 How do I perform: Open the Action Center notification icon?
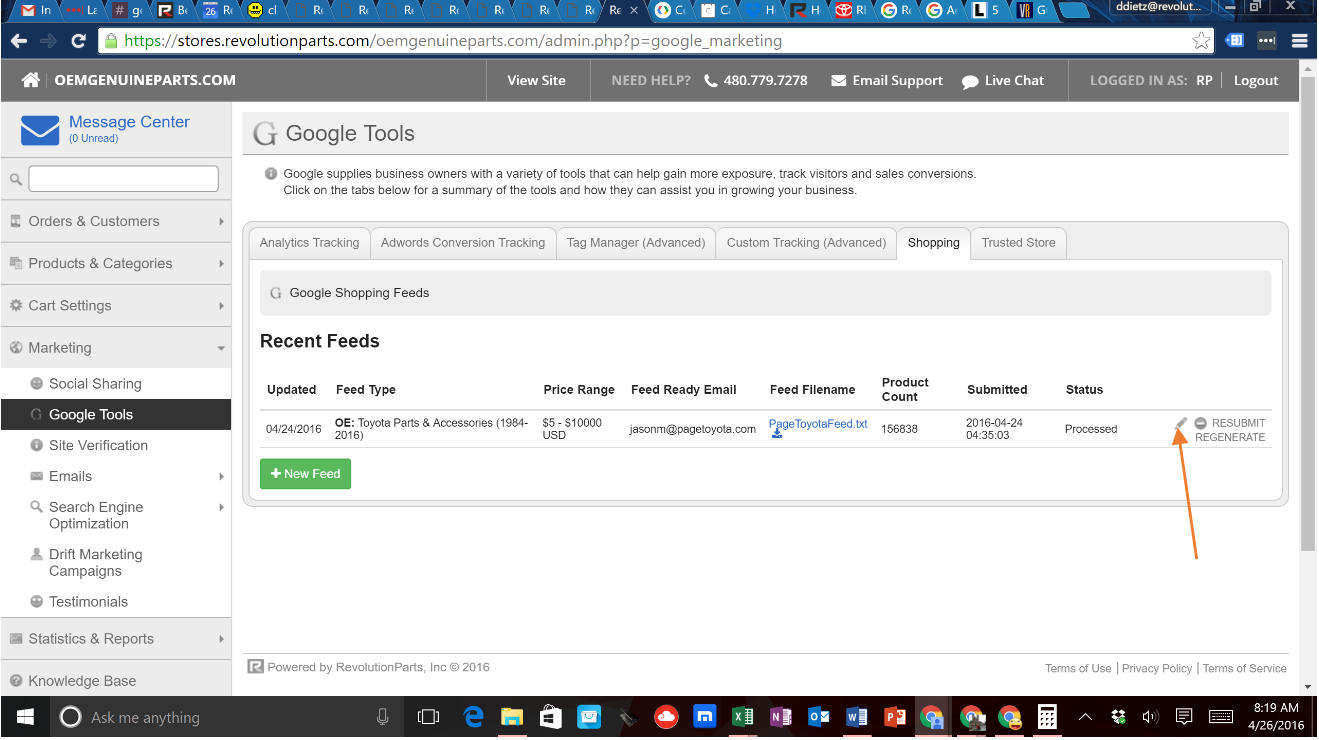point(1184,717)
